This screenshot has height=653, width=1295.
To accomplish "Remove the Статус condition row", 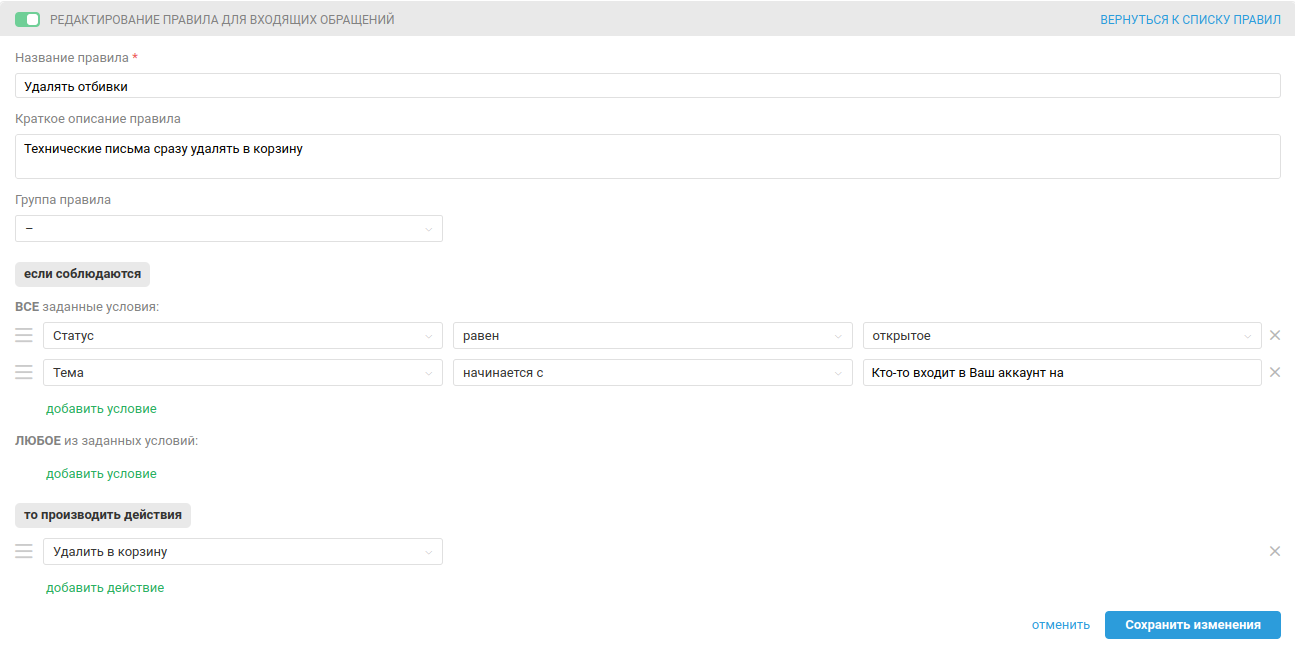I will click(1275, 335).
